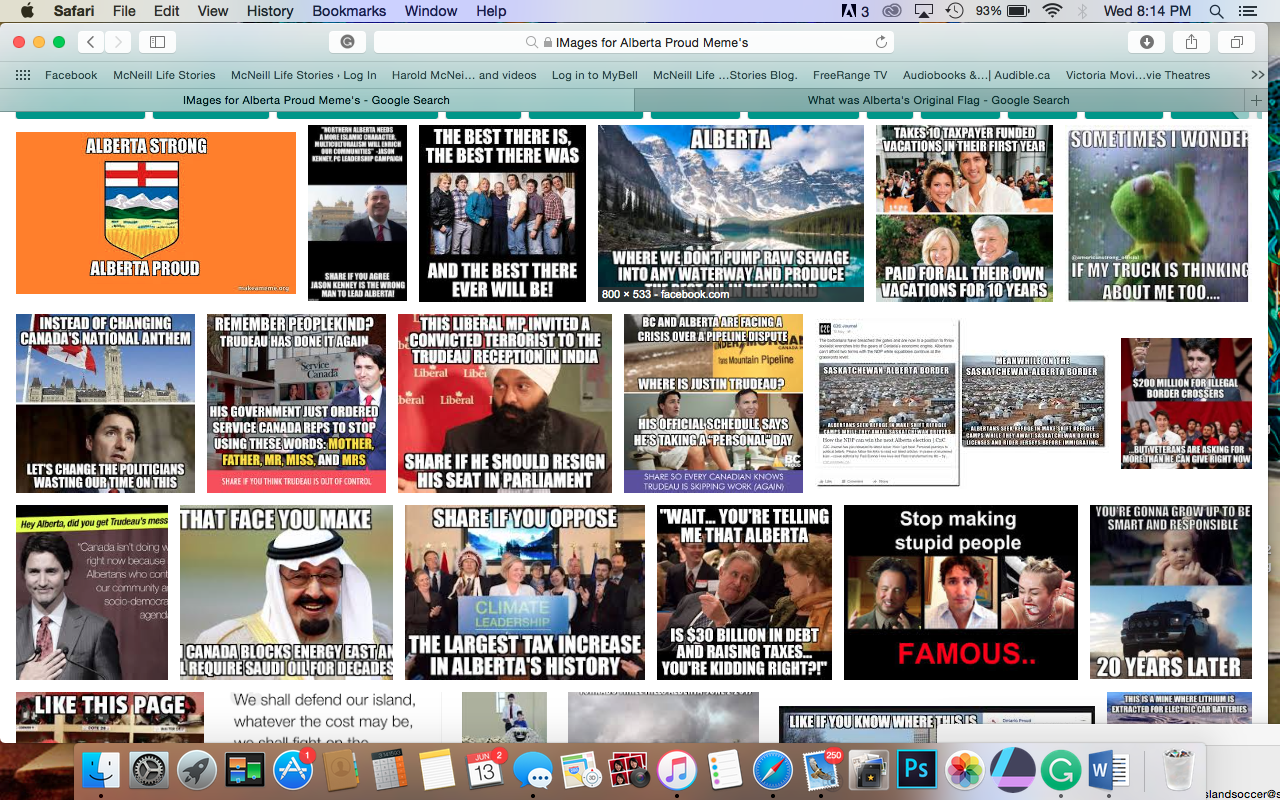Go back with Safari's back arrow

tap(91, 42)
